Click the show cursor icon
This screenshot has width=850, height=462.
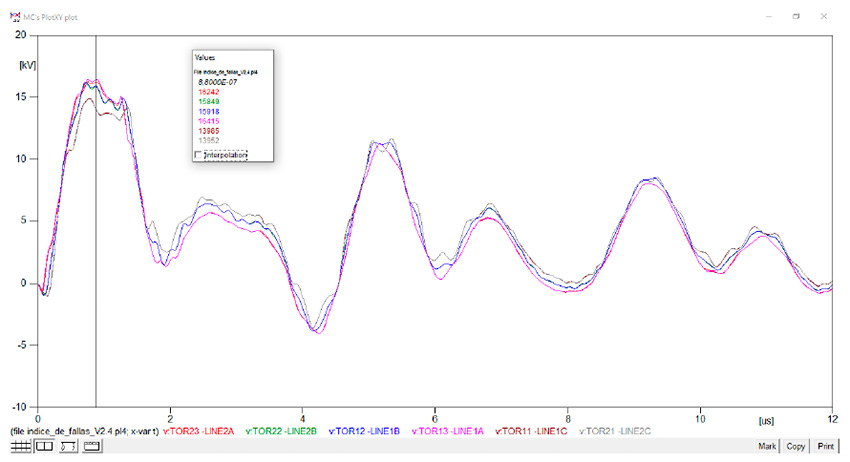[x=44, y=447]
